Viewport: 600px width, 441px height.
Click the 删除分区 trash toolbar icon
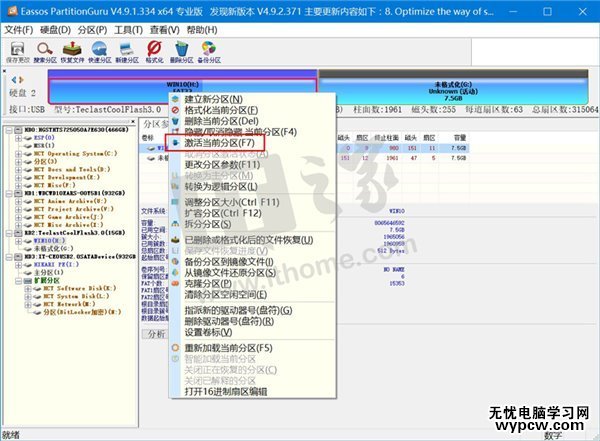pos(181,52)
